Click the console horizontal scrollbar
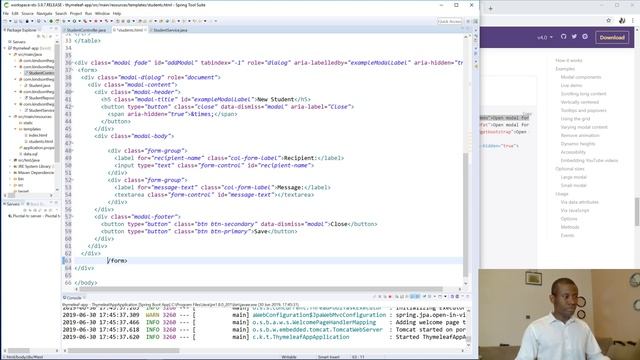640x360 pixels. pos(123,351)
